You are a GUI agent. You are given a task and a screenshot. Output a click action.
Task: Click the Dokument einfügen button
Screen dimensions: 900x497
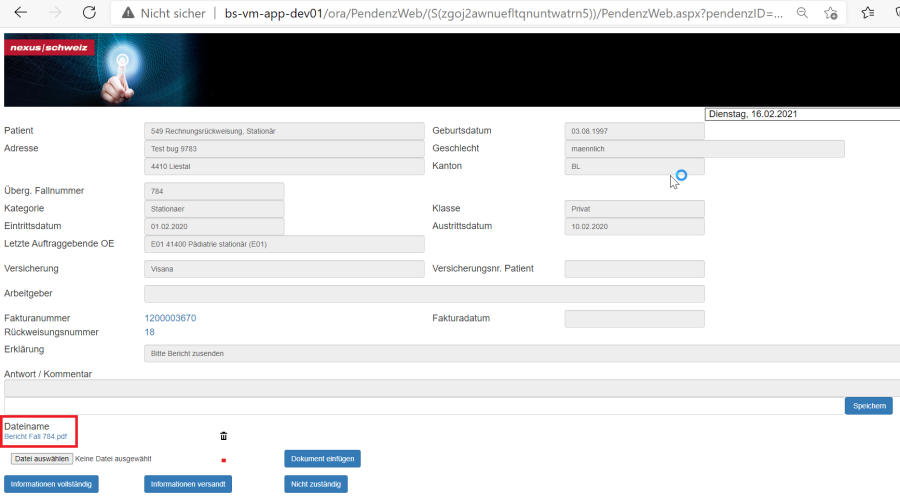coord(322,459)
